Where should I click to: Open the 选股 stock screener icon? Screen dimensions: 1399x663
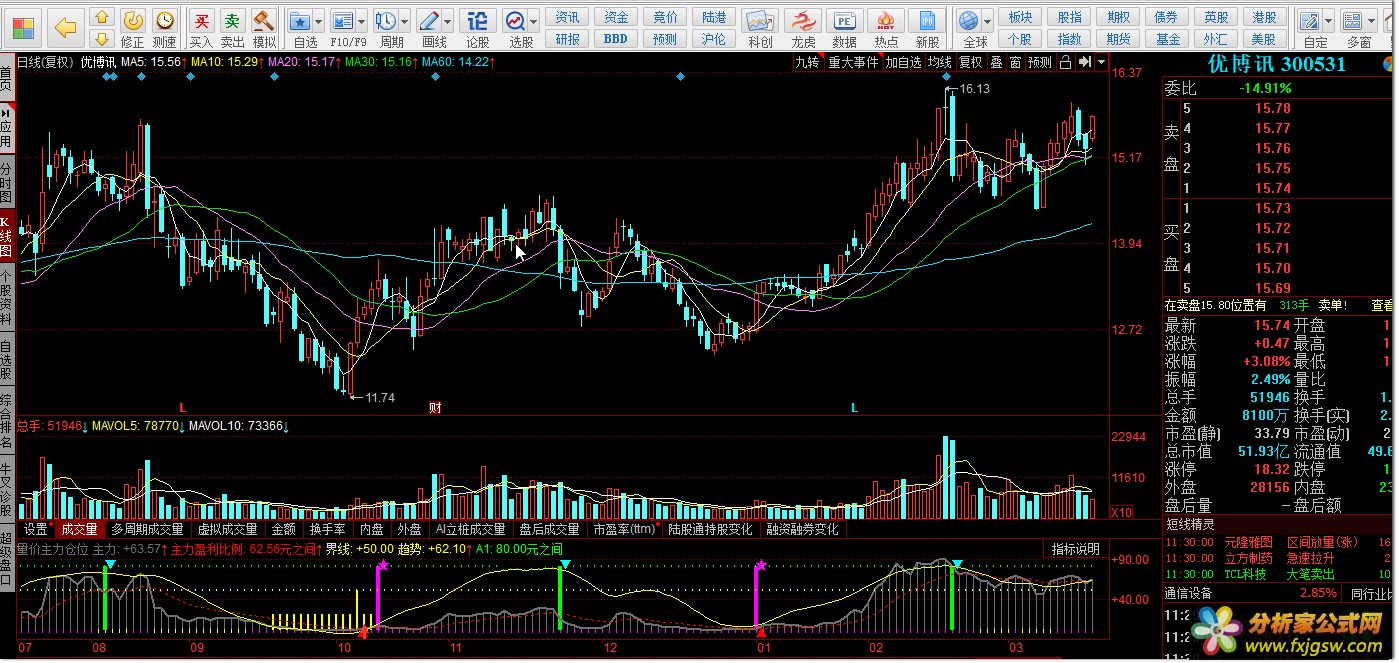(515, 20)
